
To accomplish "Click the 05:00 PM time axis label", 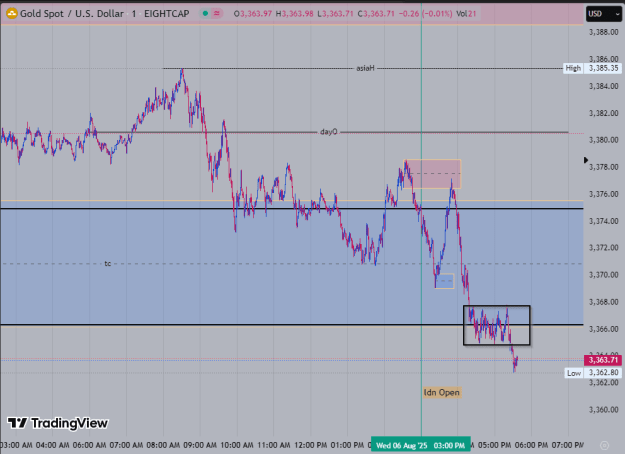I will click(494, 445).
